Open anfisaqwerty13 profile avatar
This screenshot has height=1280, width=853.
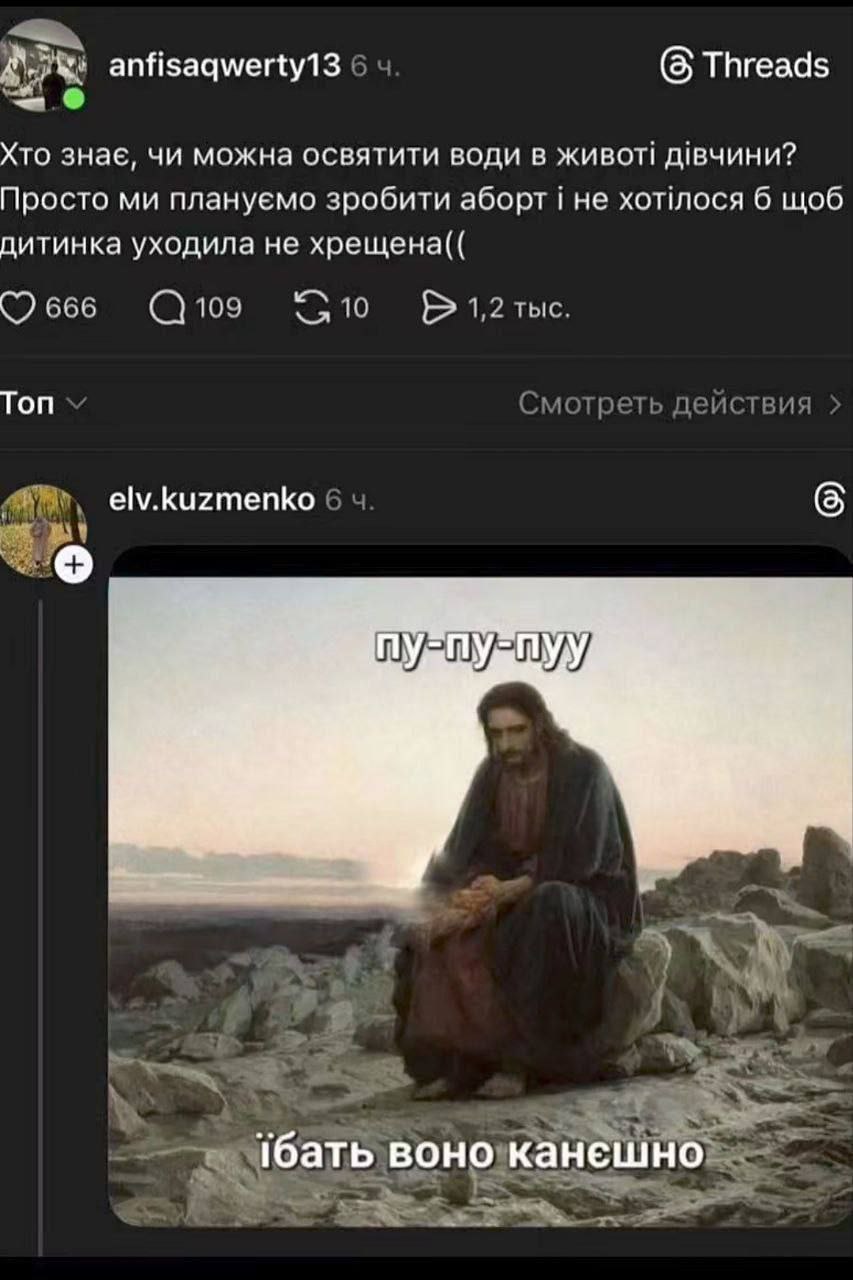pos(44,63)
